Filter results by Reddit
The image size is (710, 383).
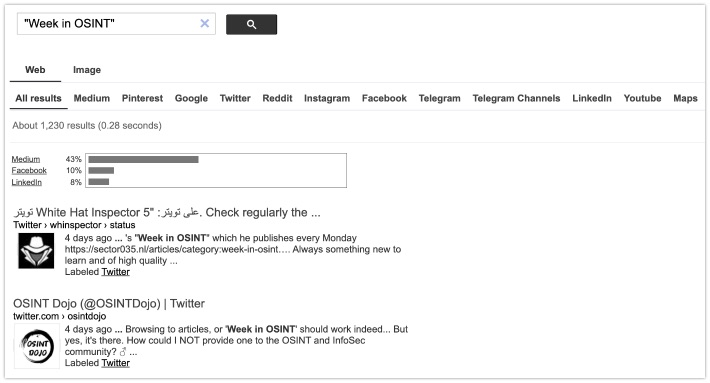point(278,98)
